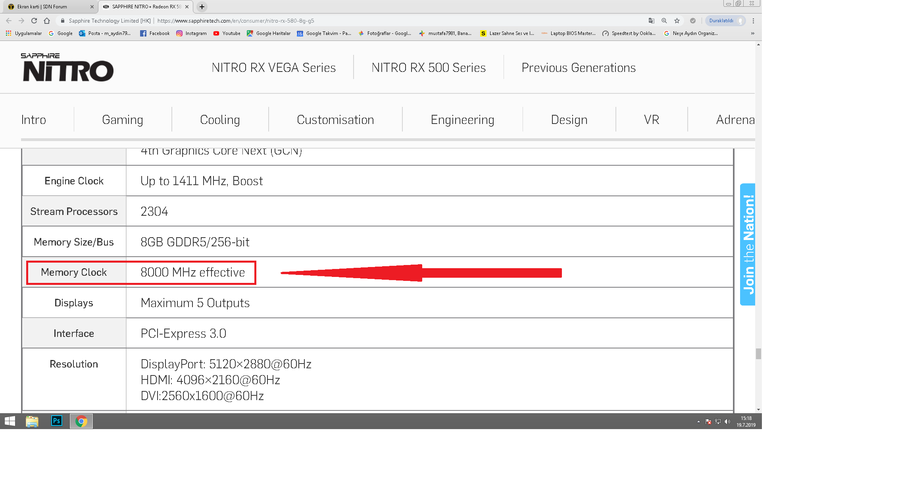The image size is (900, 503).
Task: Open File Explorer from the taskbar
Action: 32,421
